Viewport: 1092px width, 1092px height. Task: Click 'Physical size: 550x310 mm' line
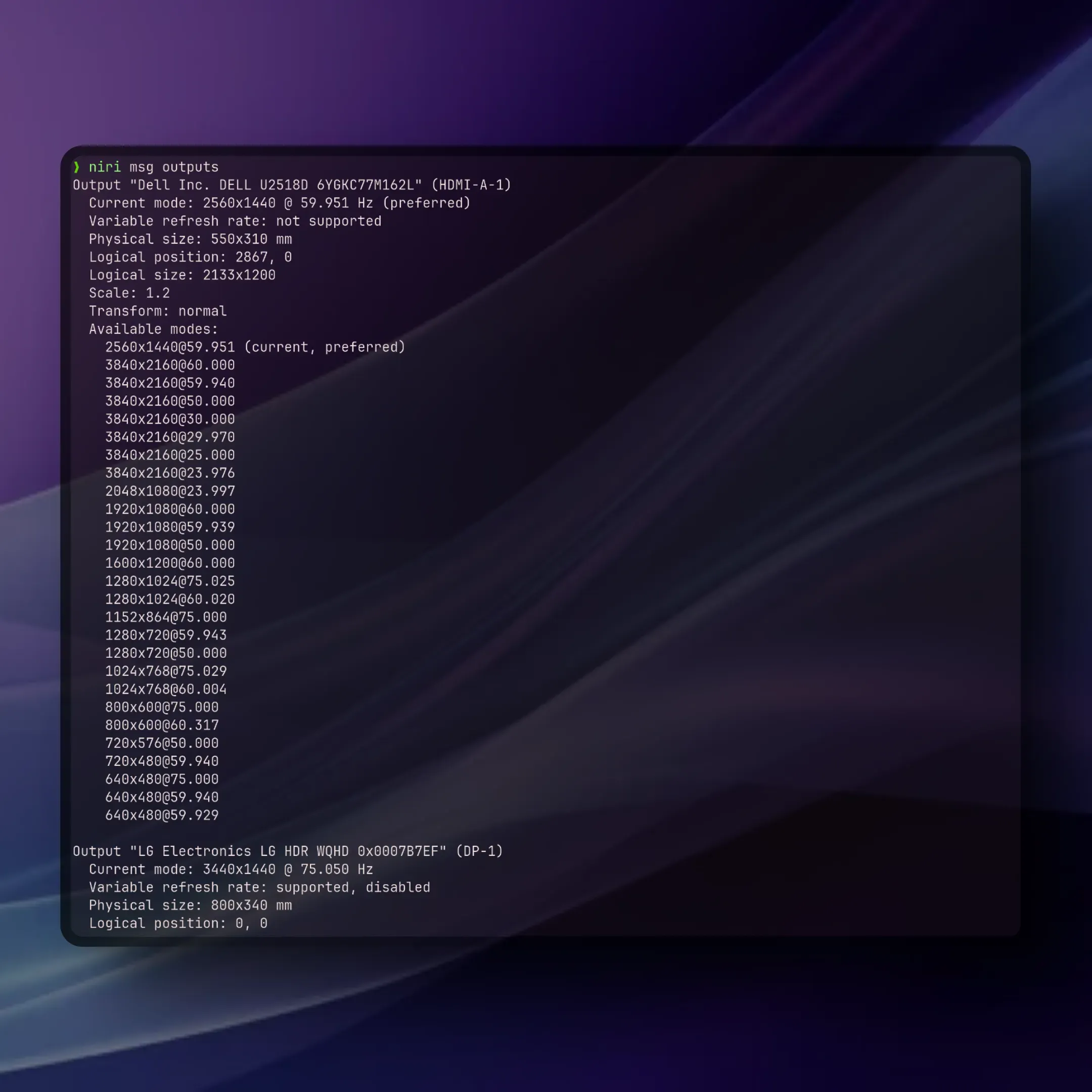(191, 240)
